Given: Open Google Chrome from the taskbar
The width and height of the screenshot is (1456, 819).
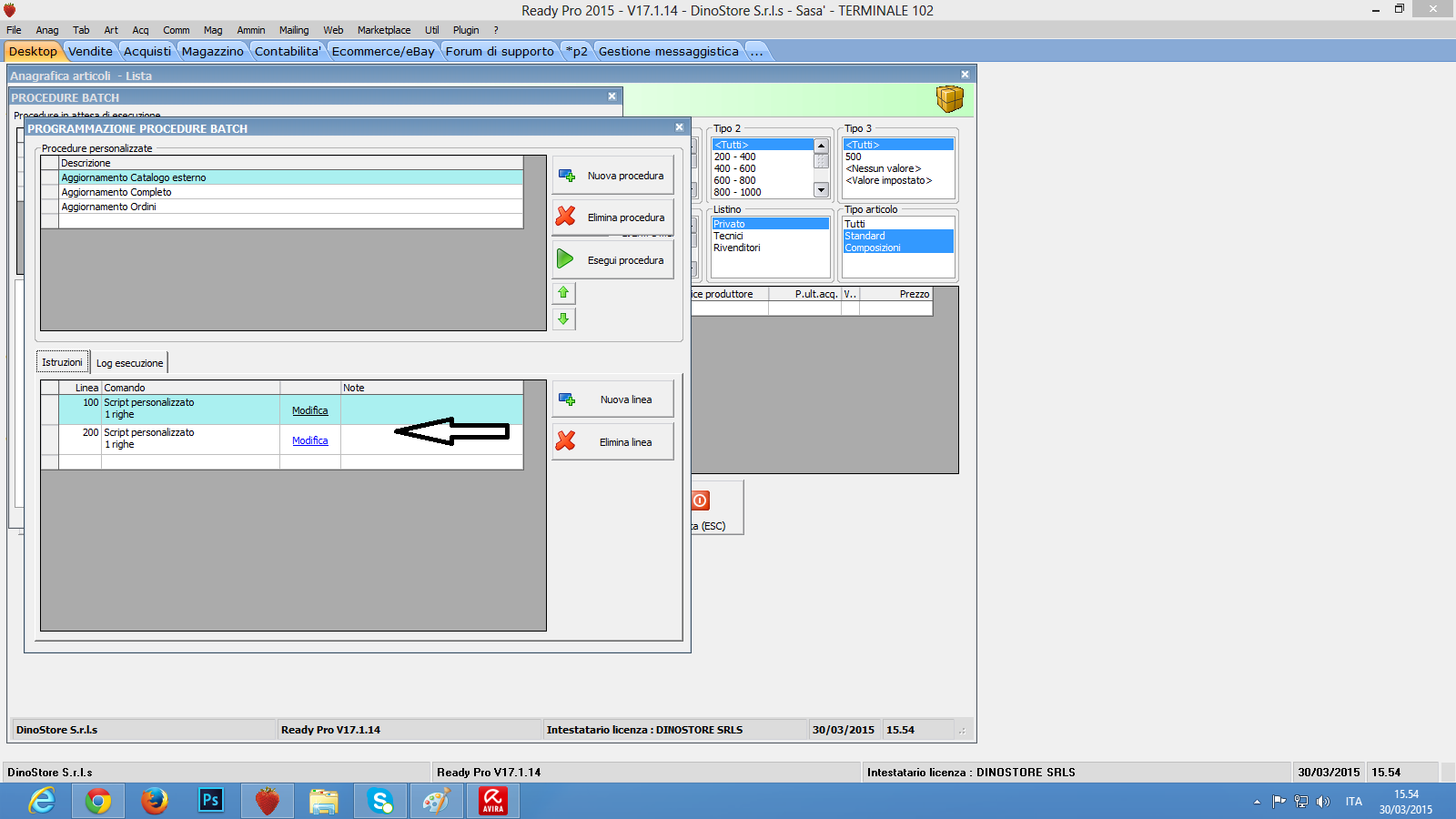Looking at the screenshot, I should pyautogui.click(x=98, y=801).
